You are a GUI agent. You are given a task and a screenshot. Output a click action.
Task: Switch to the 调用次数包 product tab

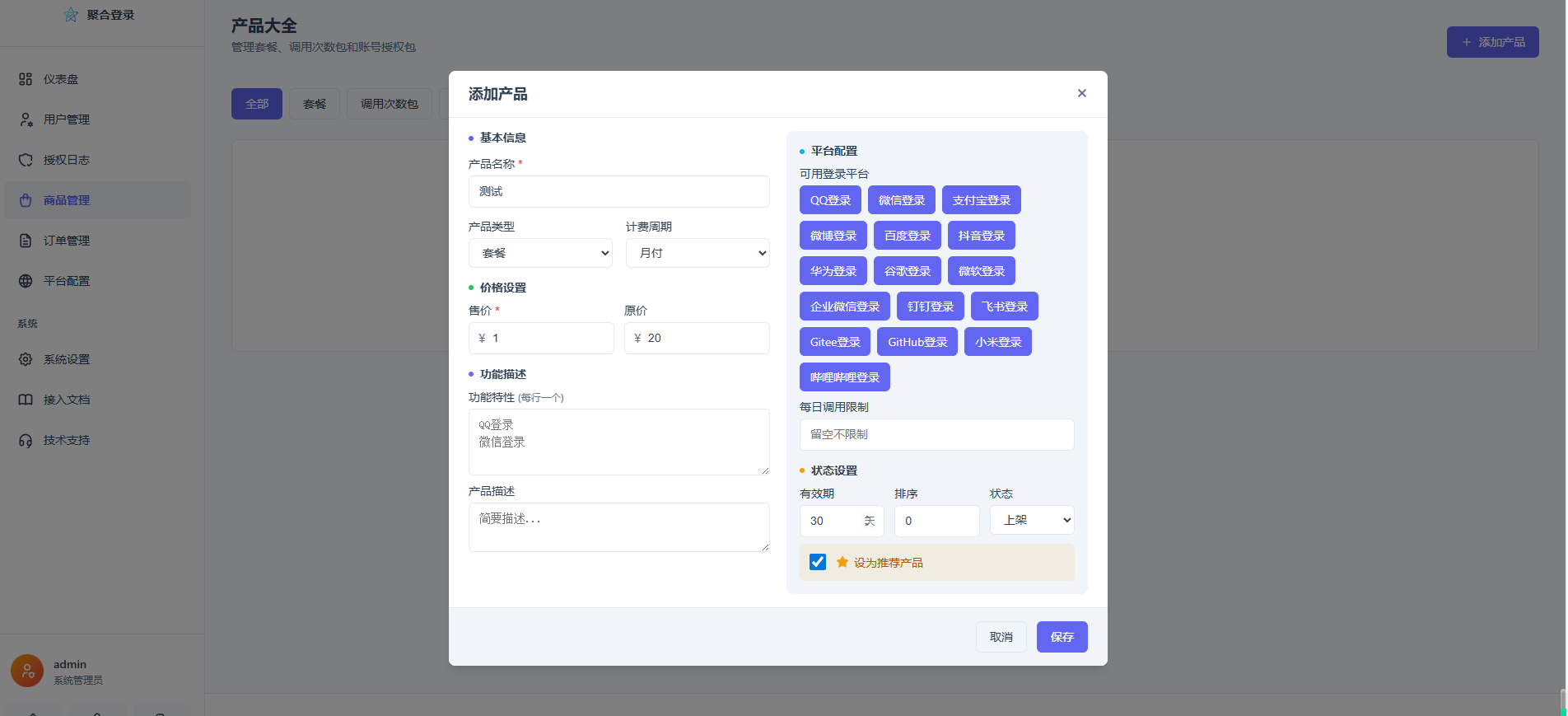(390, 104)
